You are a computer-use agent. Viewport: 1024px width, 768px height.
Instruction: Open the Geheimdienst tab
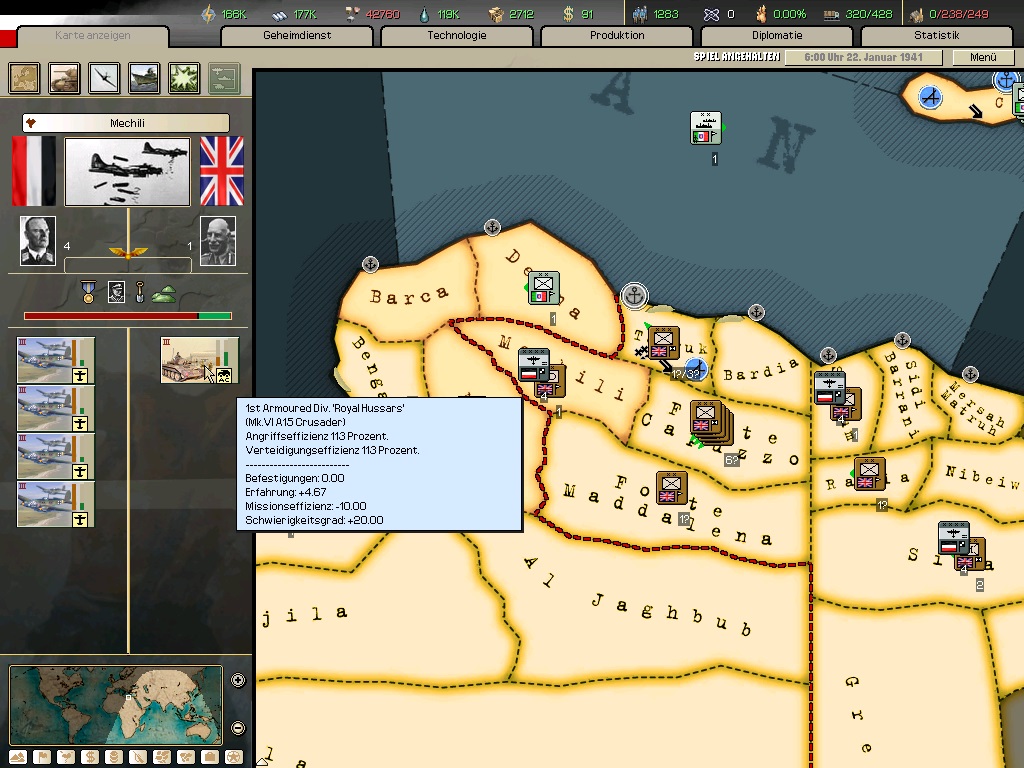(297, 36)
